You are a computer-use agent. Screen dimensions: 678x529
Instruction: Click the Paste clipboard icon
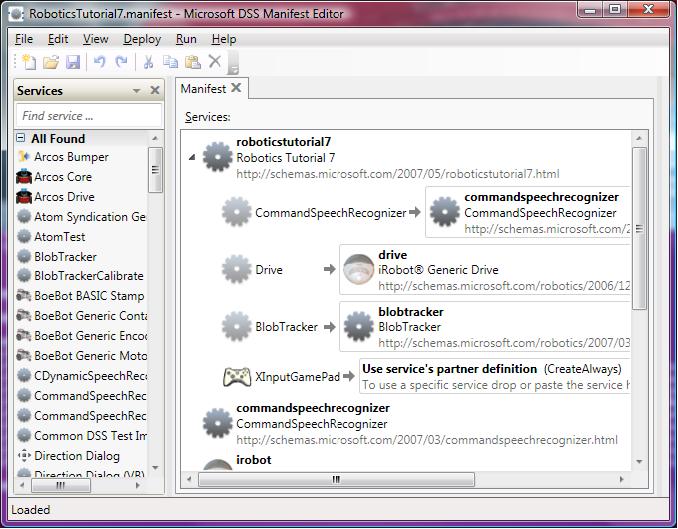coord(193,62)
